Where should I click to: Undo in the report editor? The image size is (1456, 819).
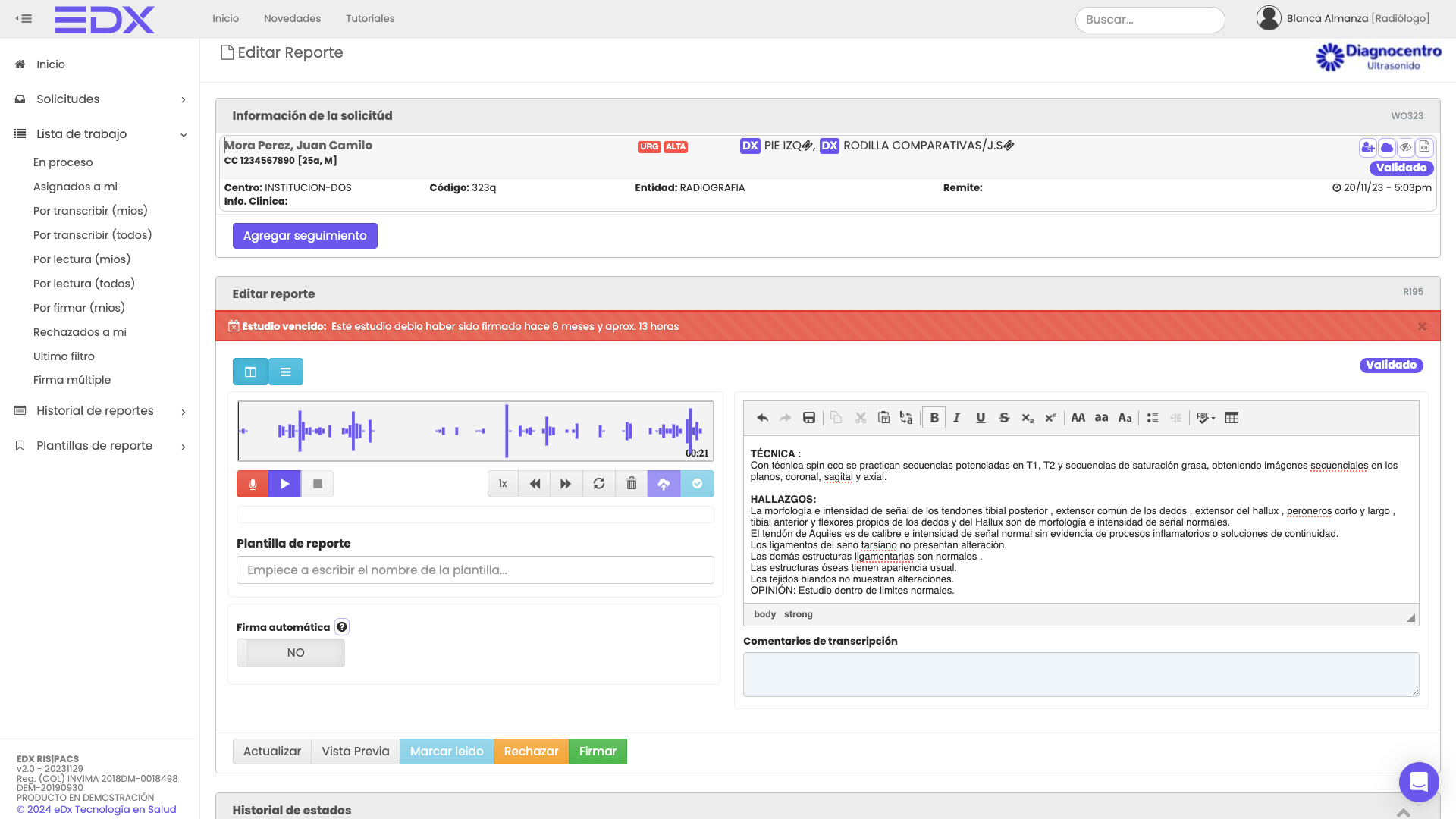click(x=762, y=418)
